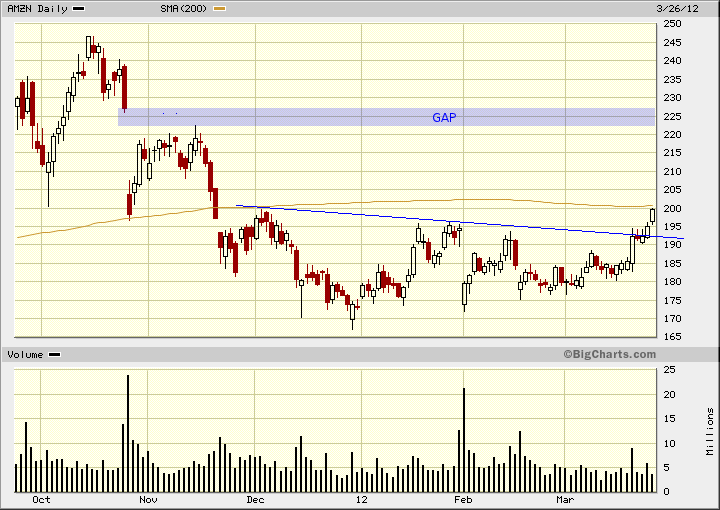Click the vertical Millions axis caption
This screenshot has height=510, width=720.
[x=710, y=432]
